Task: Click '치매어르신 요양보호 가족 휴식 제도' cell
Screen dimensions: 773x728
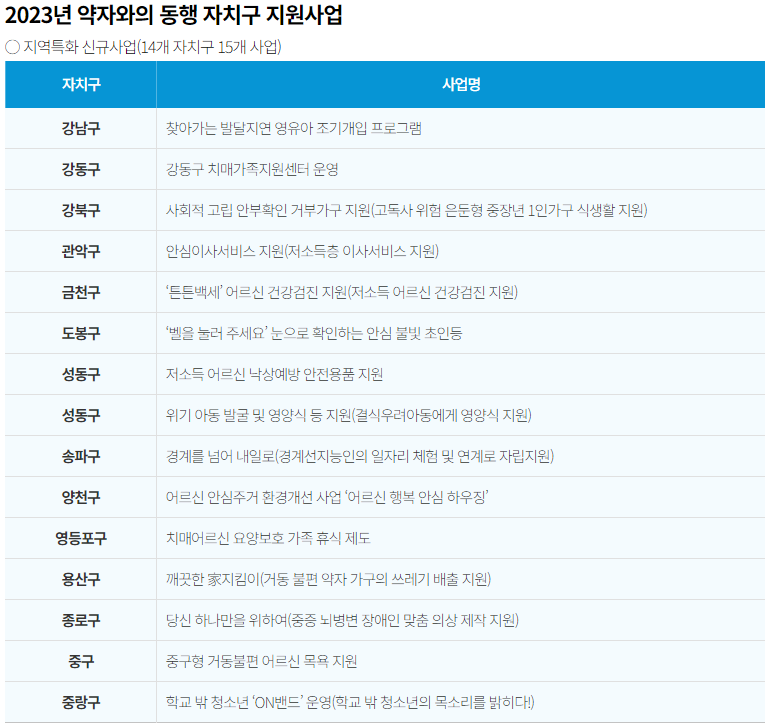Action: [461, 538]
